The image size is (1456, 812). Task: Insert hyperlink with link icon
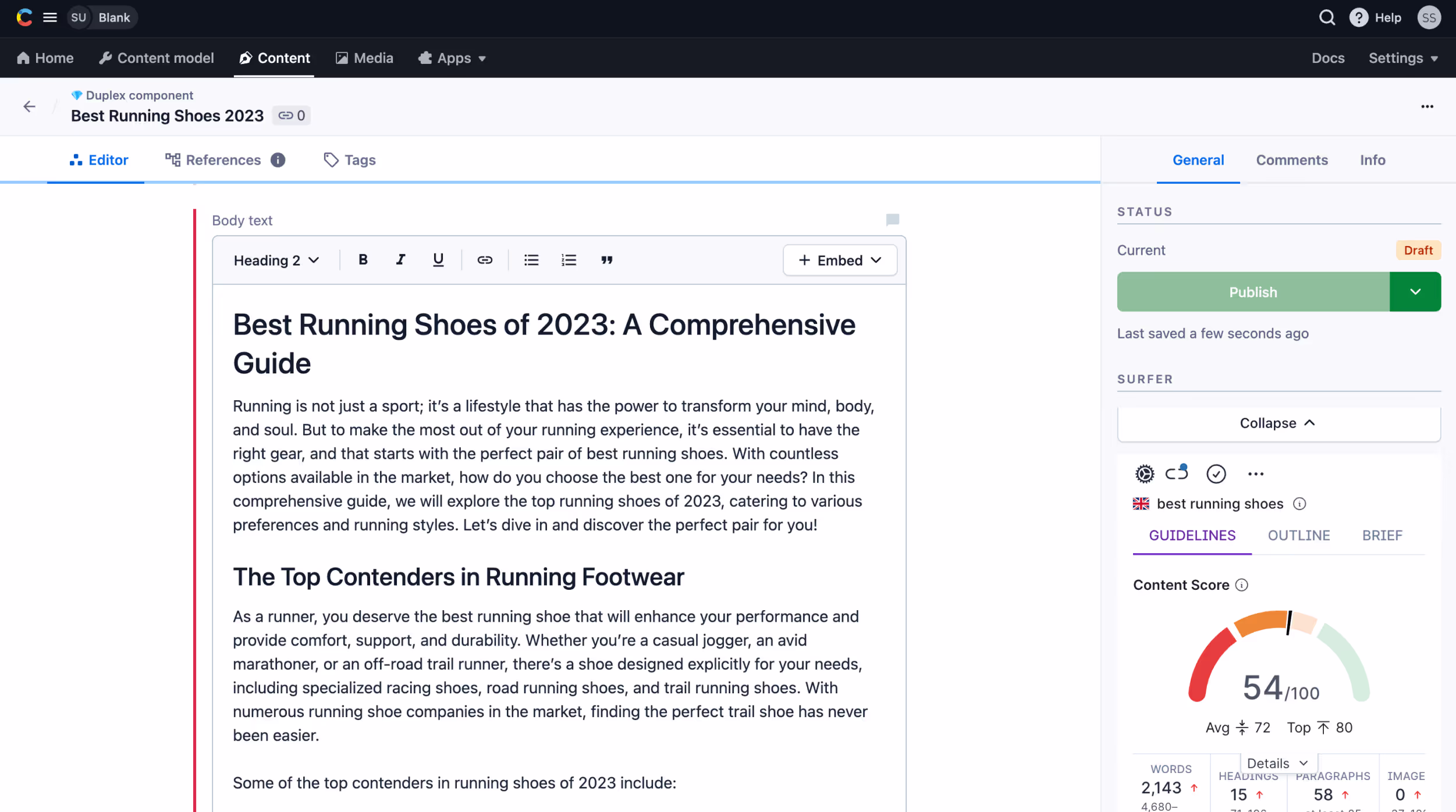click(x=485, y=260)
